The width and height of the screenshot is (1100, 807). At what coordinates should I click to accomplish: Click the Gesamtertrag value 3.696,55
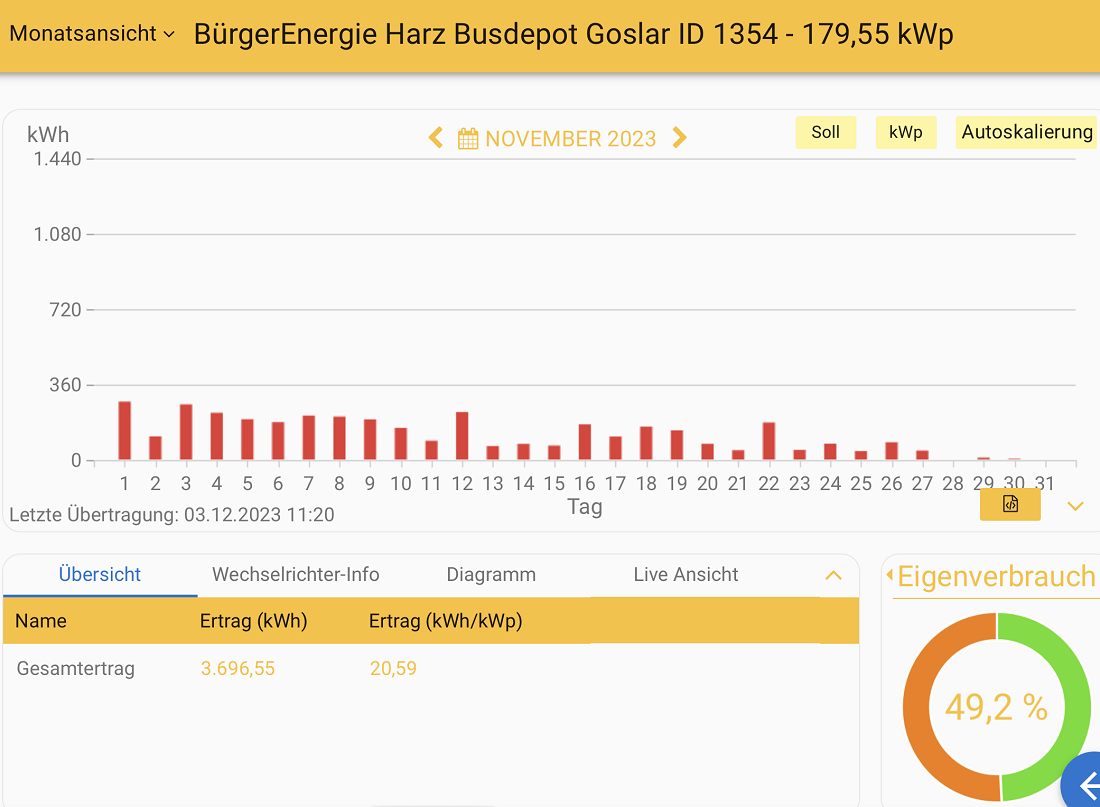click(237, 668)
